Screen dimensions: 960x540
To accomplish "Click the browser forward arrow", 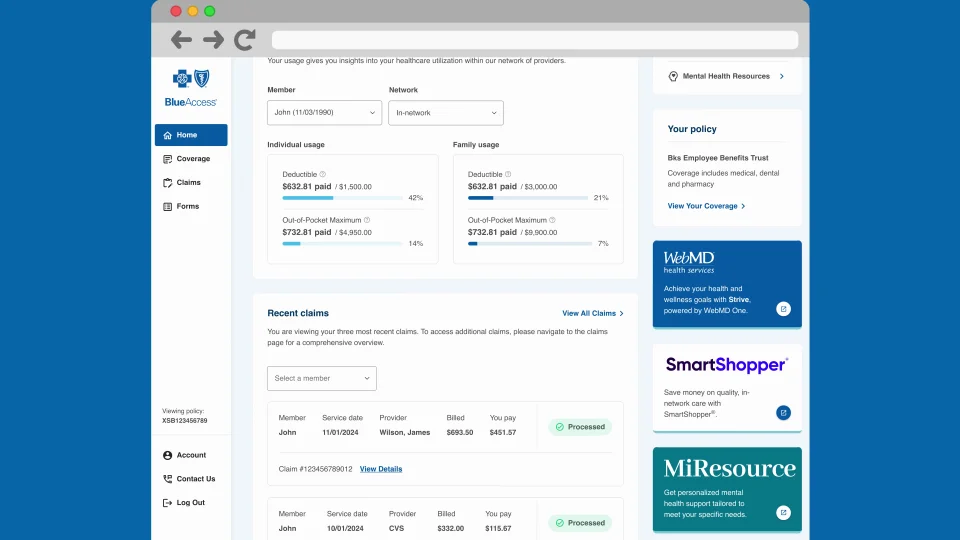I will tap(213, 40).
